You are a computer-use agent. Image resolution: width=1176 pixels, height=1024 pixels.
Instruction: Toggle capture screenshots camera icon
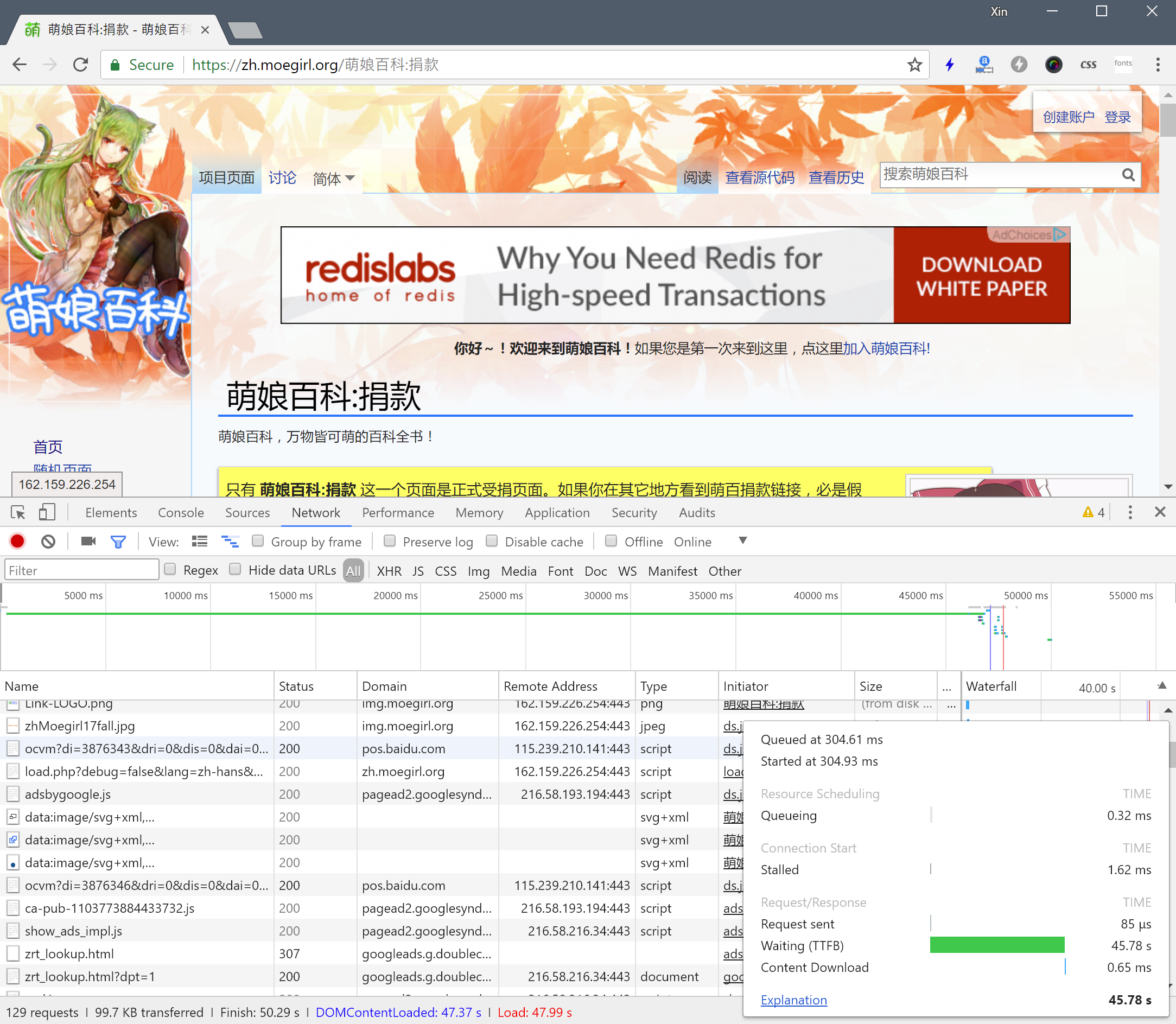(x=88, y=541)
